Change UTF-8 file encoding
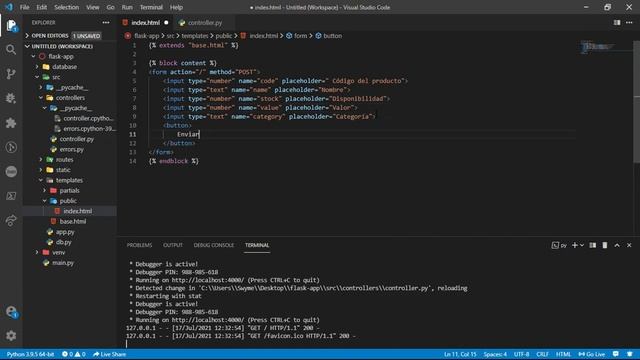640x360 pixels. click(x=522, y=354)
